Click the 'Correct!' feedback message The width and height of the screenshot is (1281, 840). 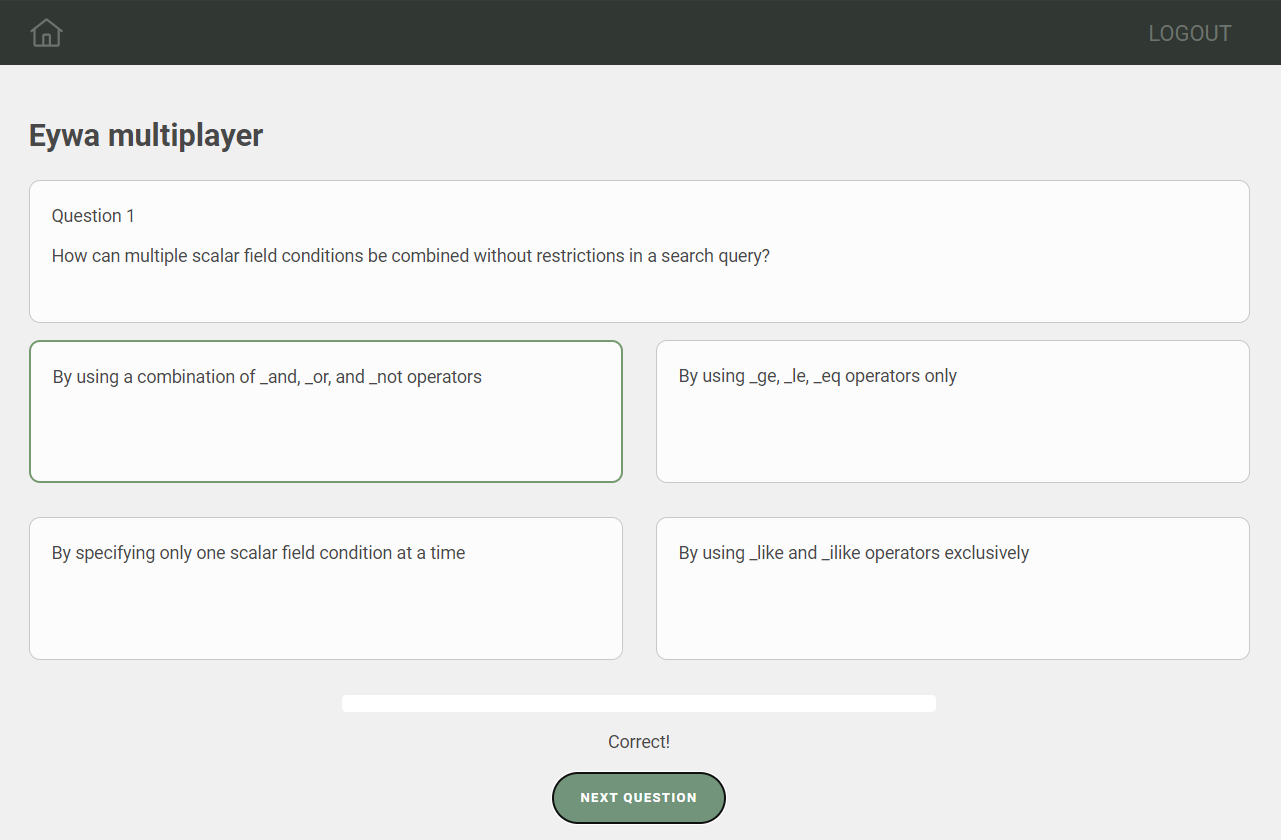tap(638, 742)
